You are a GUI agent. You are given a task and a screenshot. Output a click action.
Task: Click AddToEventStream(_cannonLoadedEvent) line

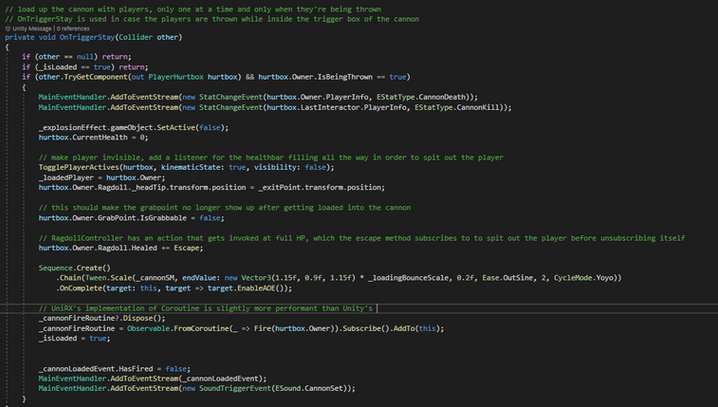coord(152,379)
